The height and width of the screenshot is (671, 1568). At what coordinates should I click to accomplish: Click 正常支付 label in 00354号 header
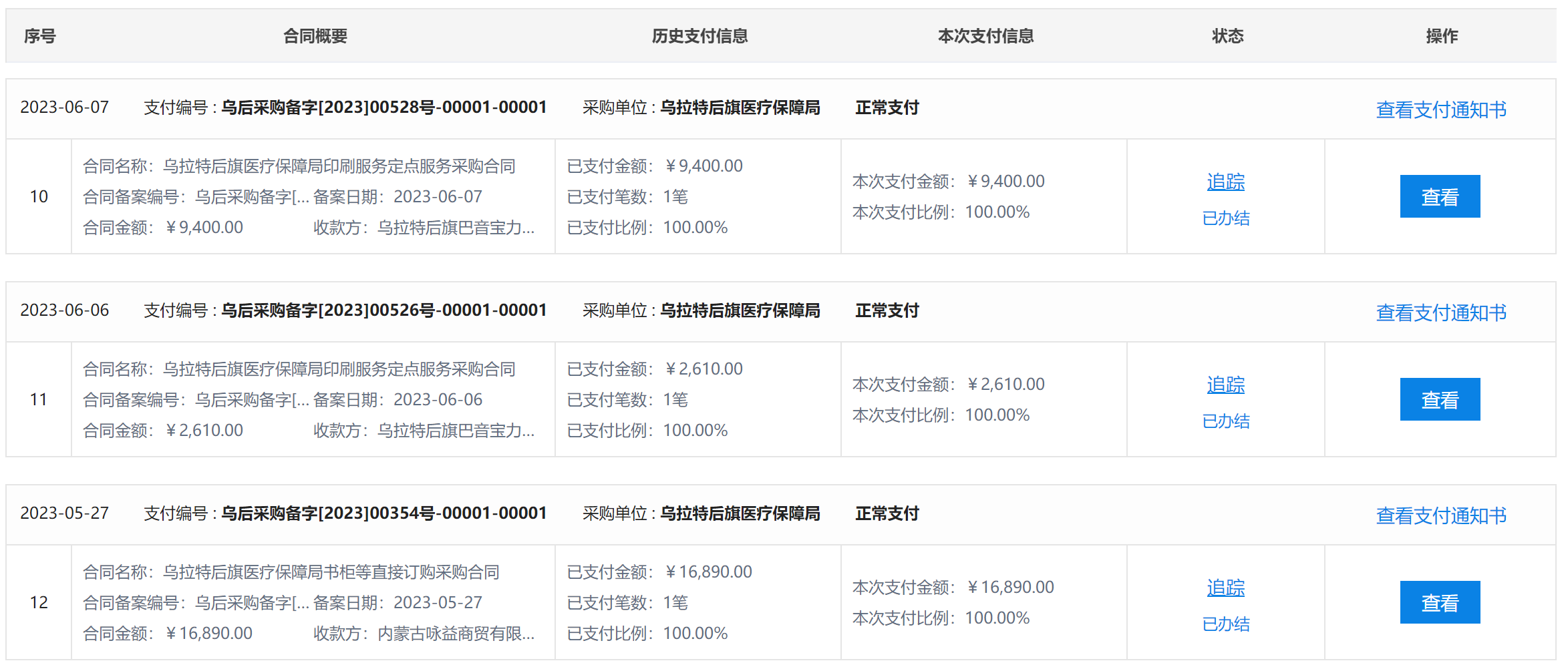point(887,513)
